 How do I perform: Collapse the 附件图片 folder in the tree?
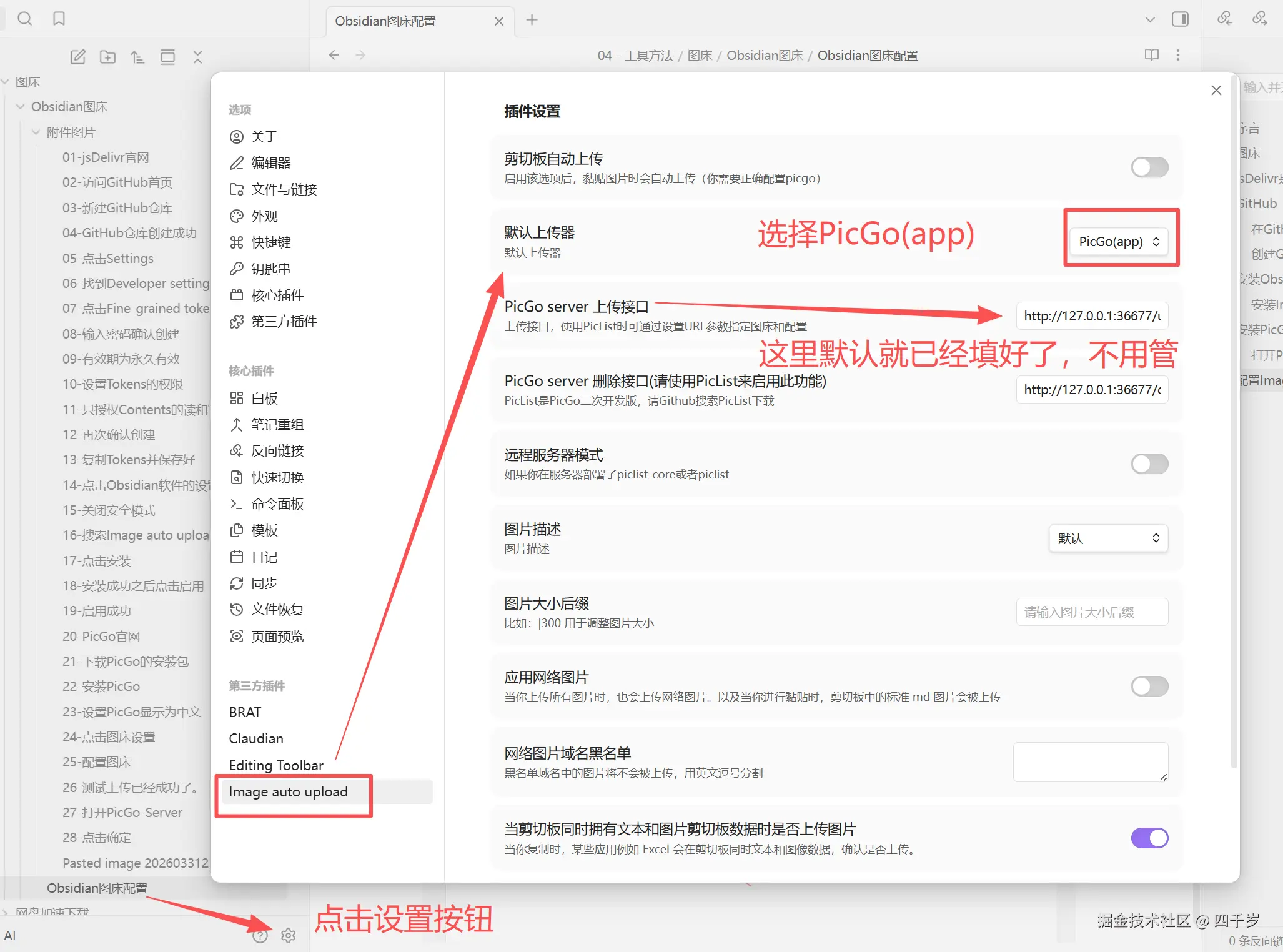coord(36,132)
